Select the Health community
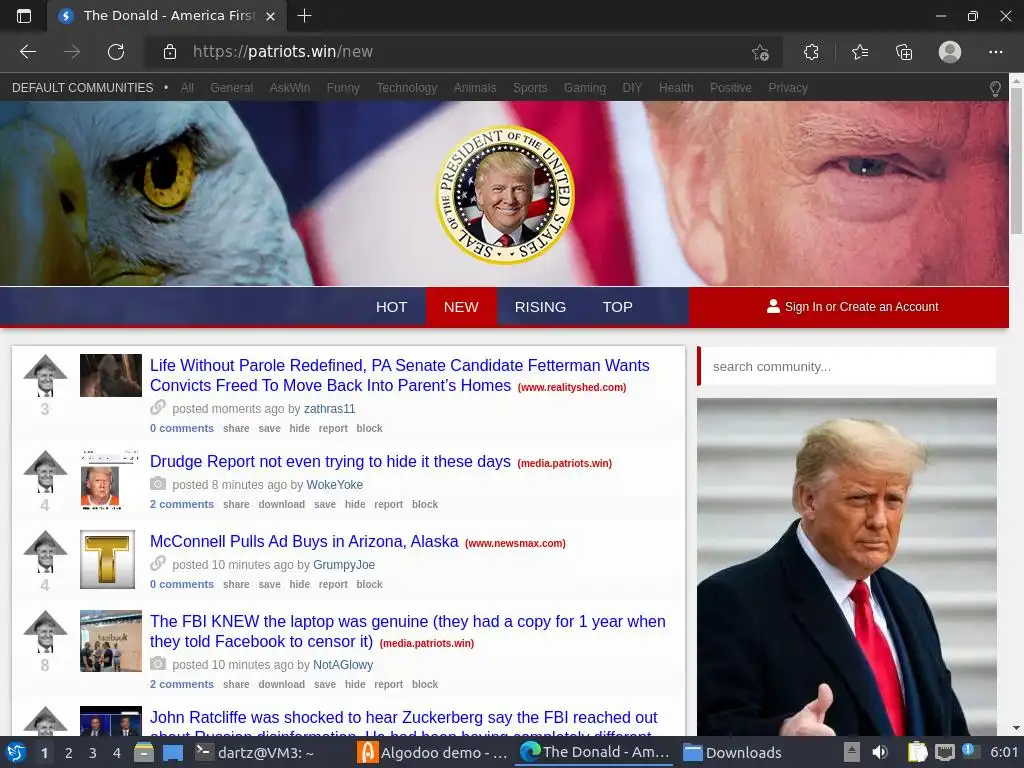Viewport: 1024px width, 768px height. (676, 88)
